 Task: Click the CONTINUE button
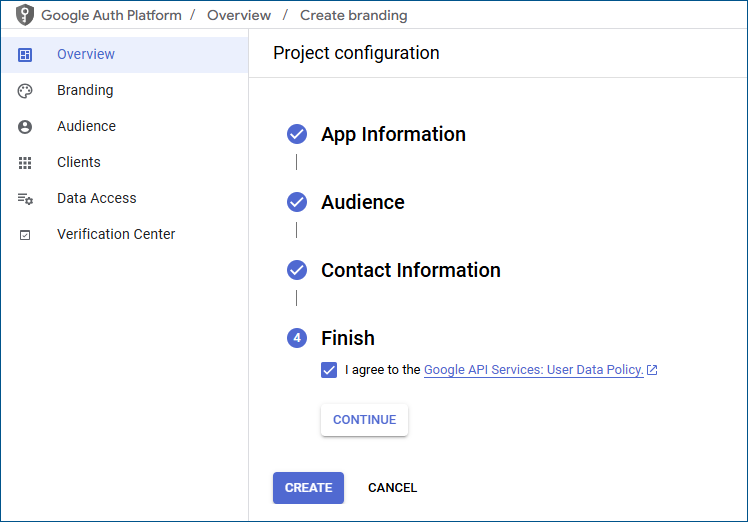(x=364, y=420)
